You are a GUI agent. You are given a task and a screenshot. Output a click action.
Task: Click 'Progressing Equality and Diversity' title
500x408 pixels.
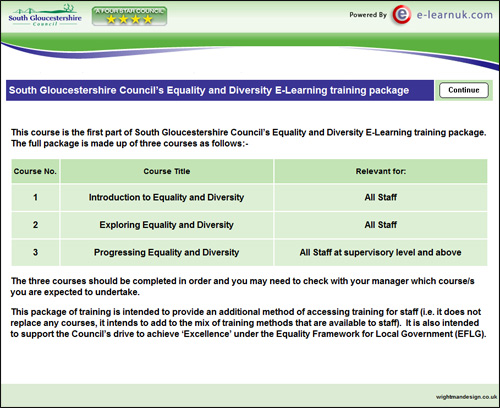click(x=166, y=252)
